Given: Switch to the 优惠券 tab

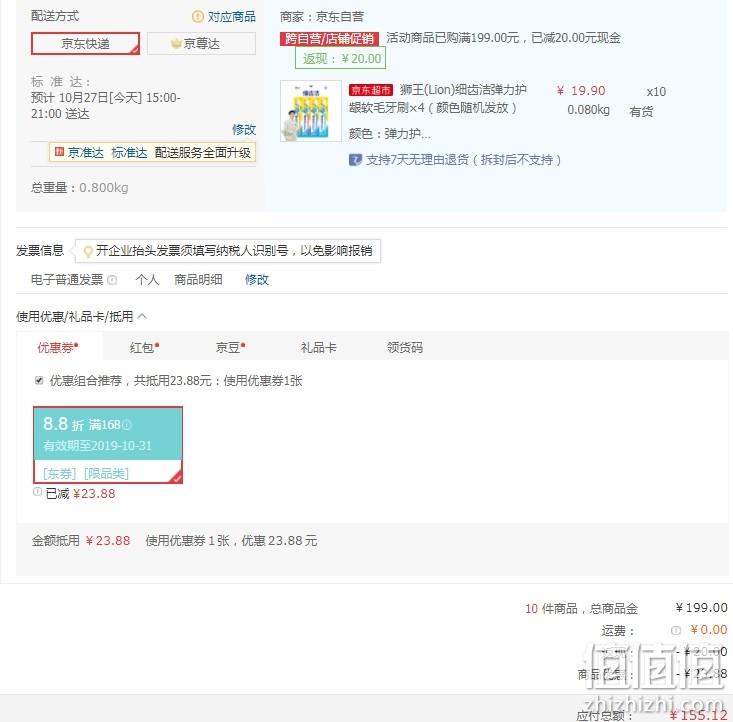Looking at the screenshot, I should pyautogui.click(x=59, y=347).
